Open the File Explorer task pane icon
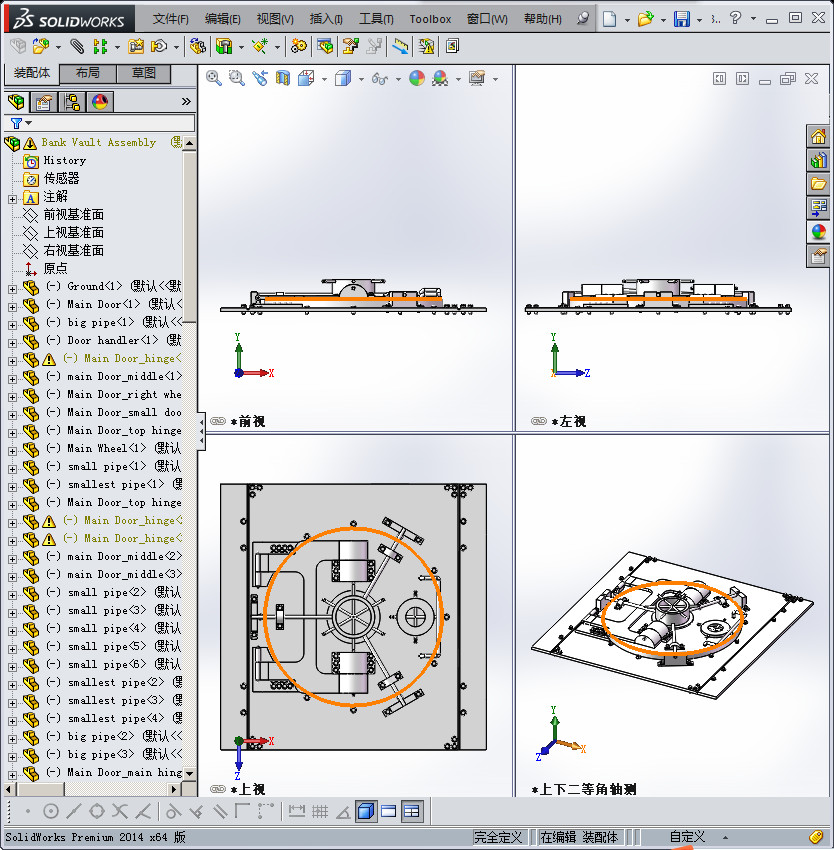 pos(818,184)
